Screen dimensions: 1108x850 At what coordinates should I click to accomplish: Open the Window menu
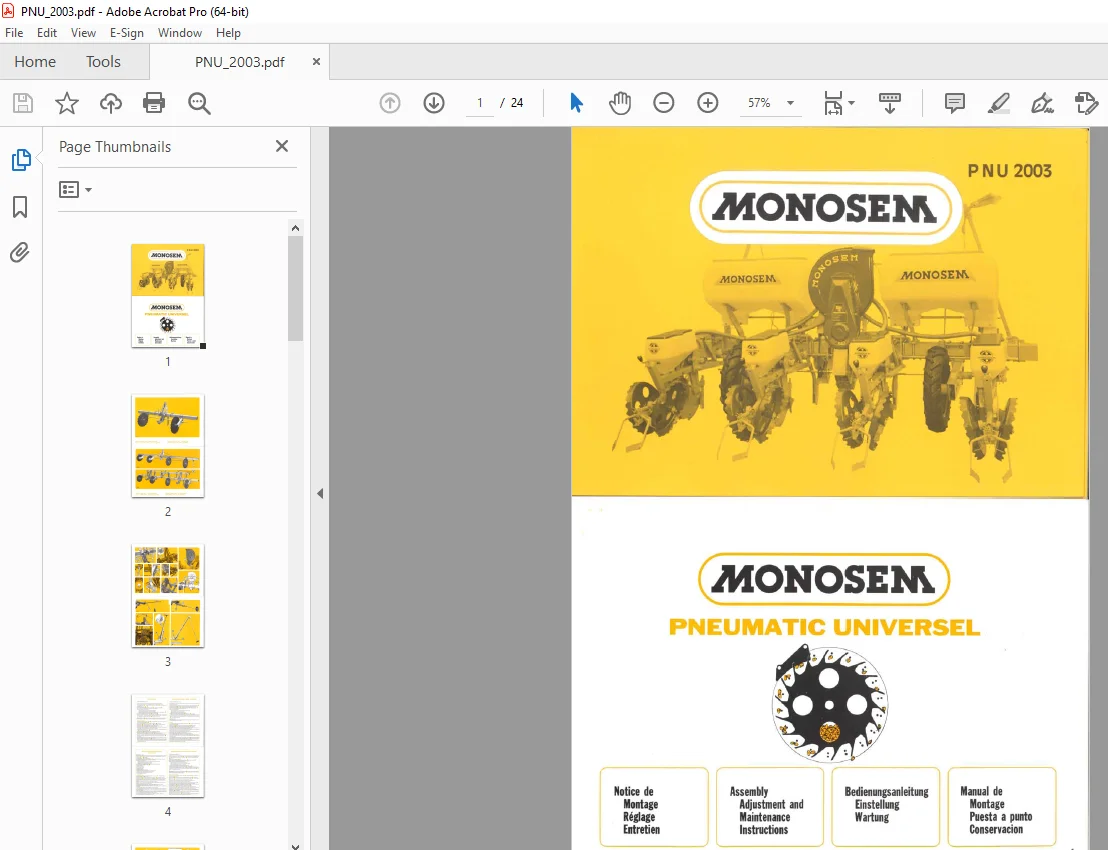coord(179,33)
